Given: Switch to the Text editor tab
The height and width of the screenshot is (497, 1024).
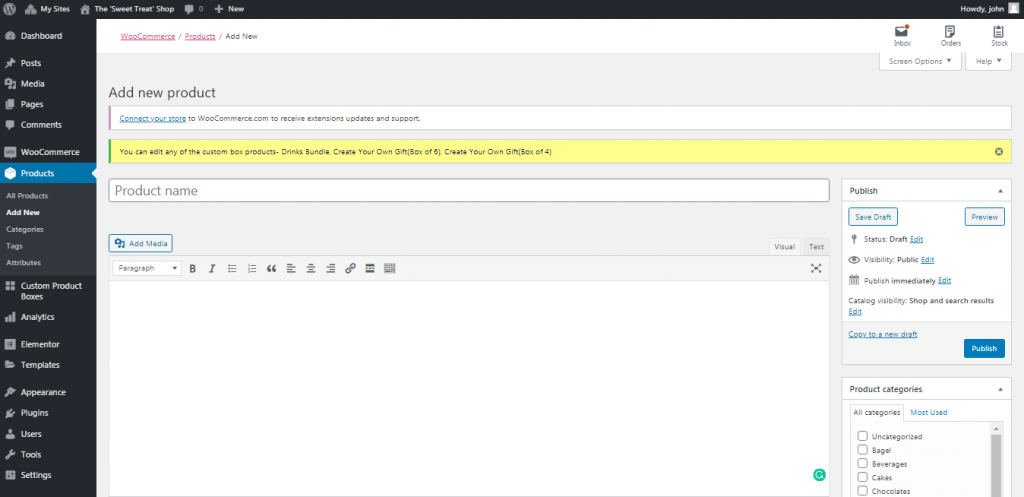Looking at the screenshot, I should 816,247.
